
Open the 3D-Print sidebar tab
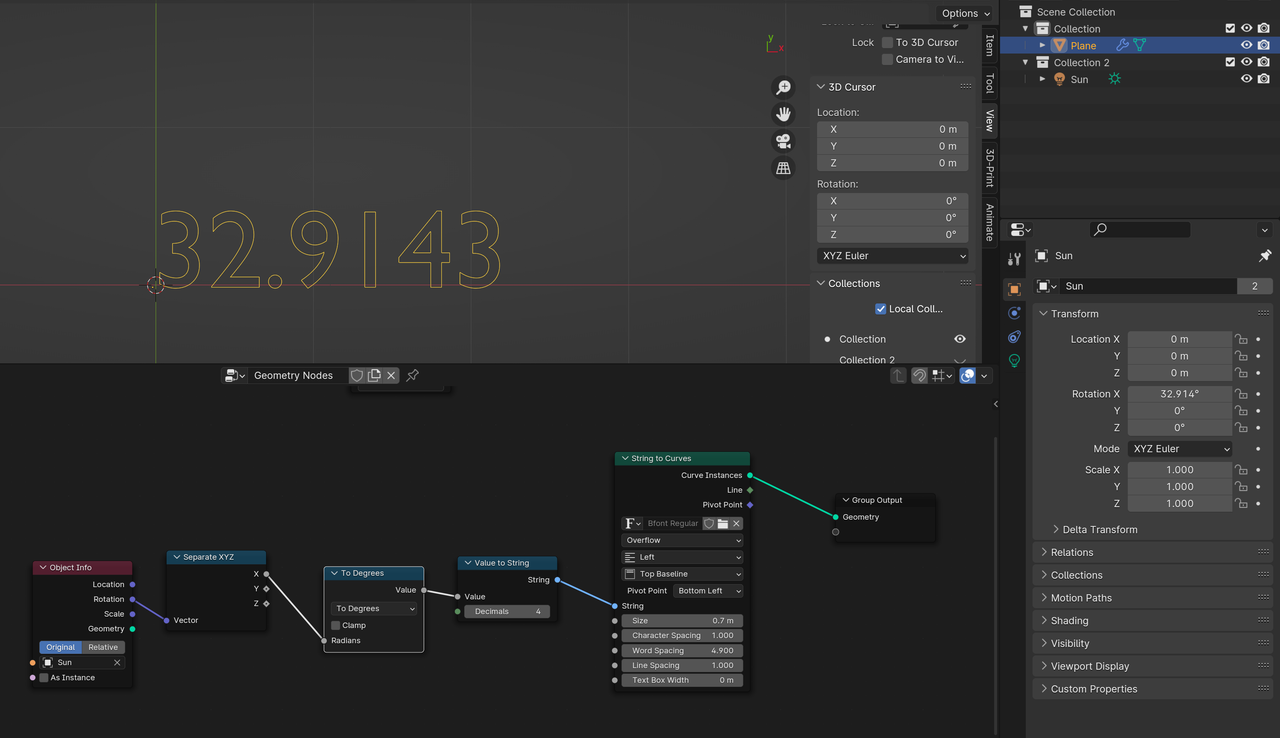989,167
